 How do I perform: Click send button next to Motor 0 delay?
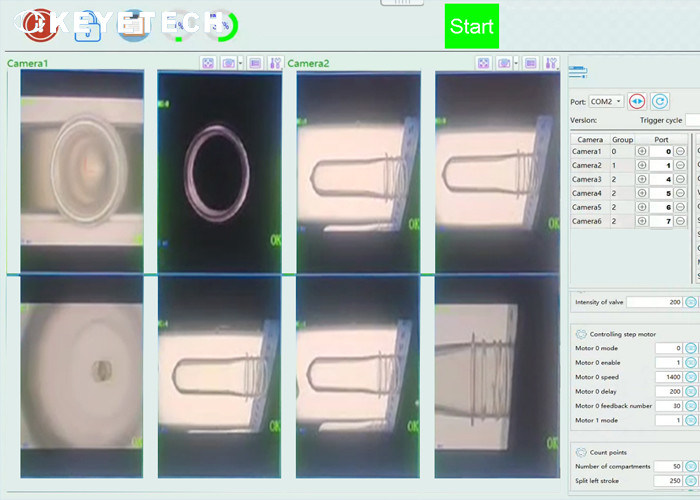point(690,391)
